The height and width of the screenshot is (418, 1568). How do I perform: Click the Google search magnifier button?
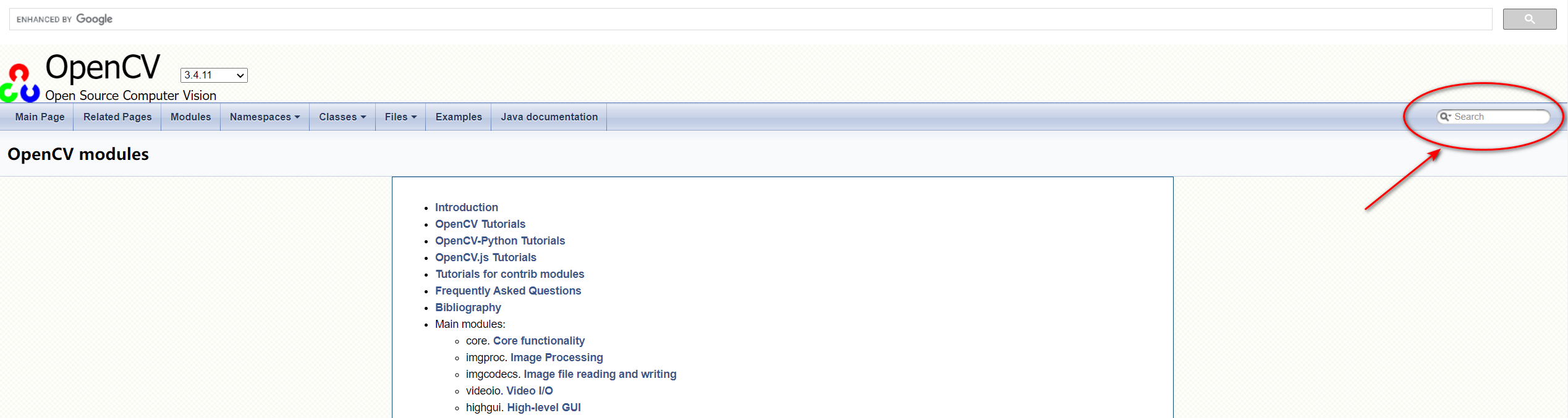tap(1529, 19)
